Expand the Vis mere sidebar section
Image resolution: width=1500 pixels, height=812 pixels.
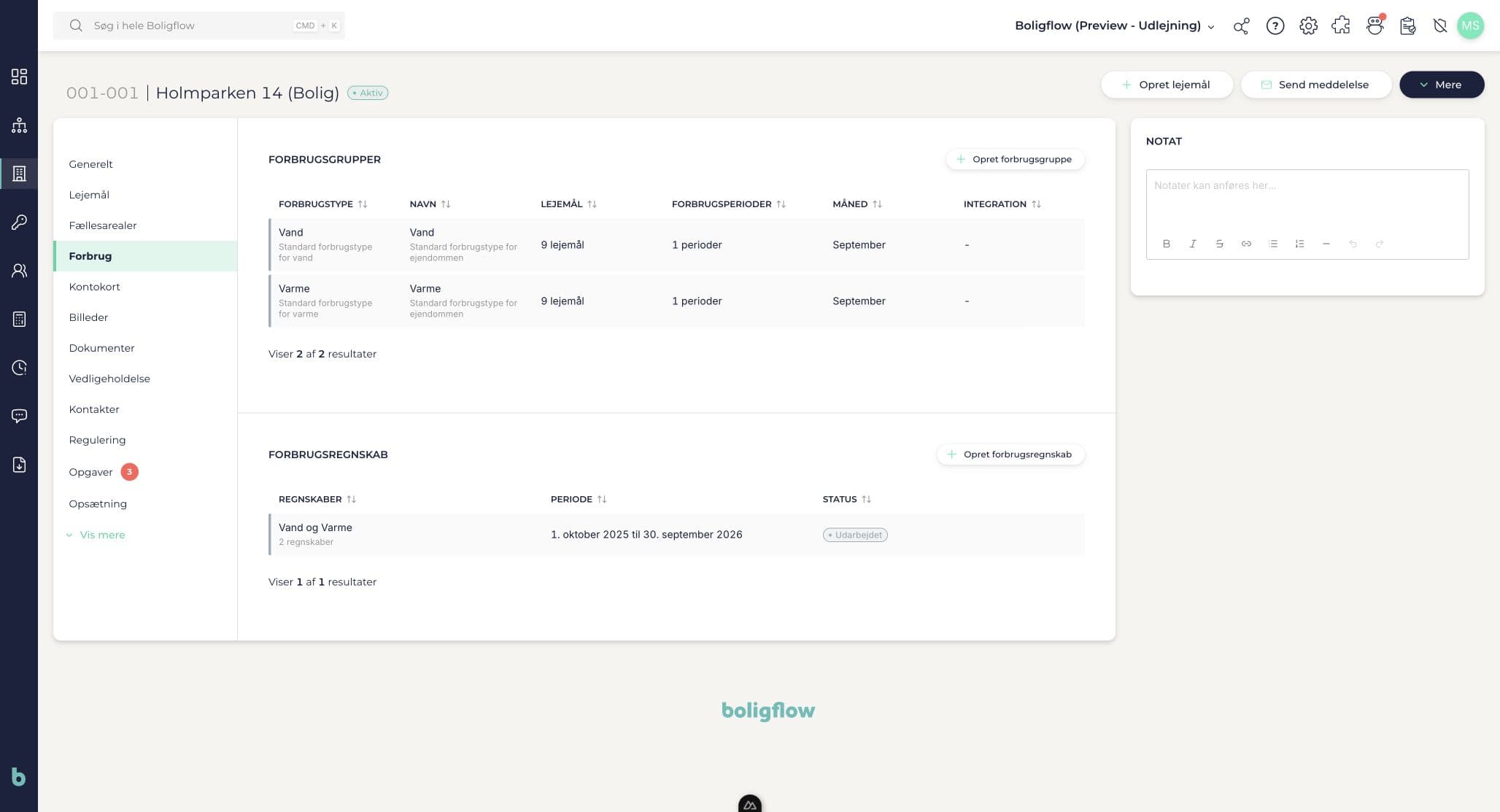click(96, 535)
